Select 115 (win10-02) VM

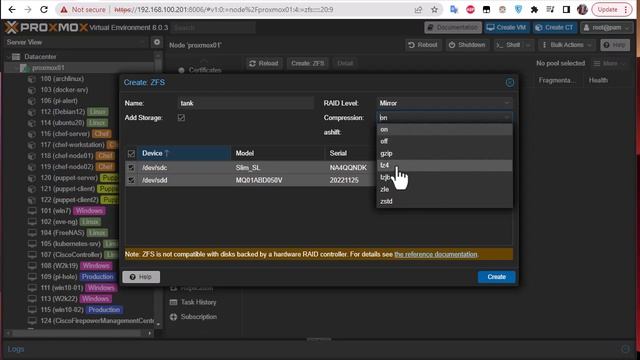[x=62, y=310]
